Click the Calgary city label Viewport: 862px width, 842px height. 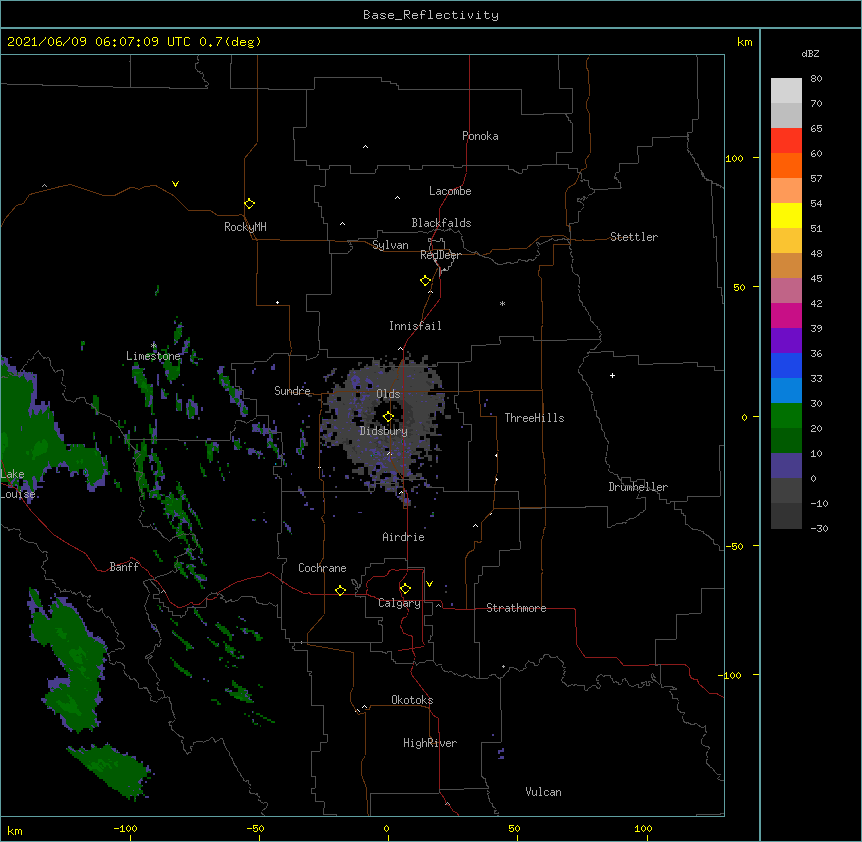(399, 603)
